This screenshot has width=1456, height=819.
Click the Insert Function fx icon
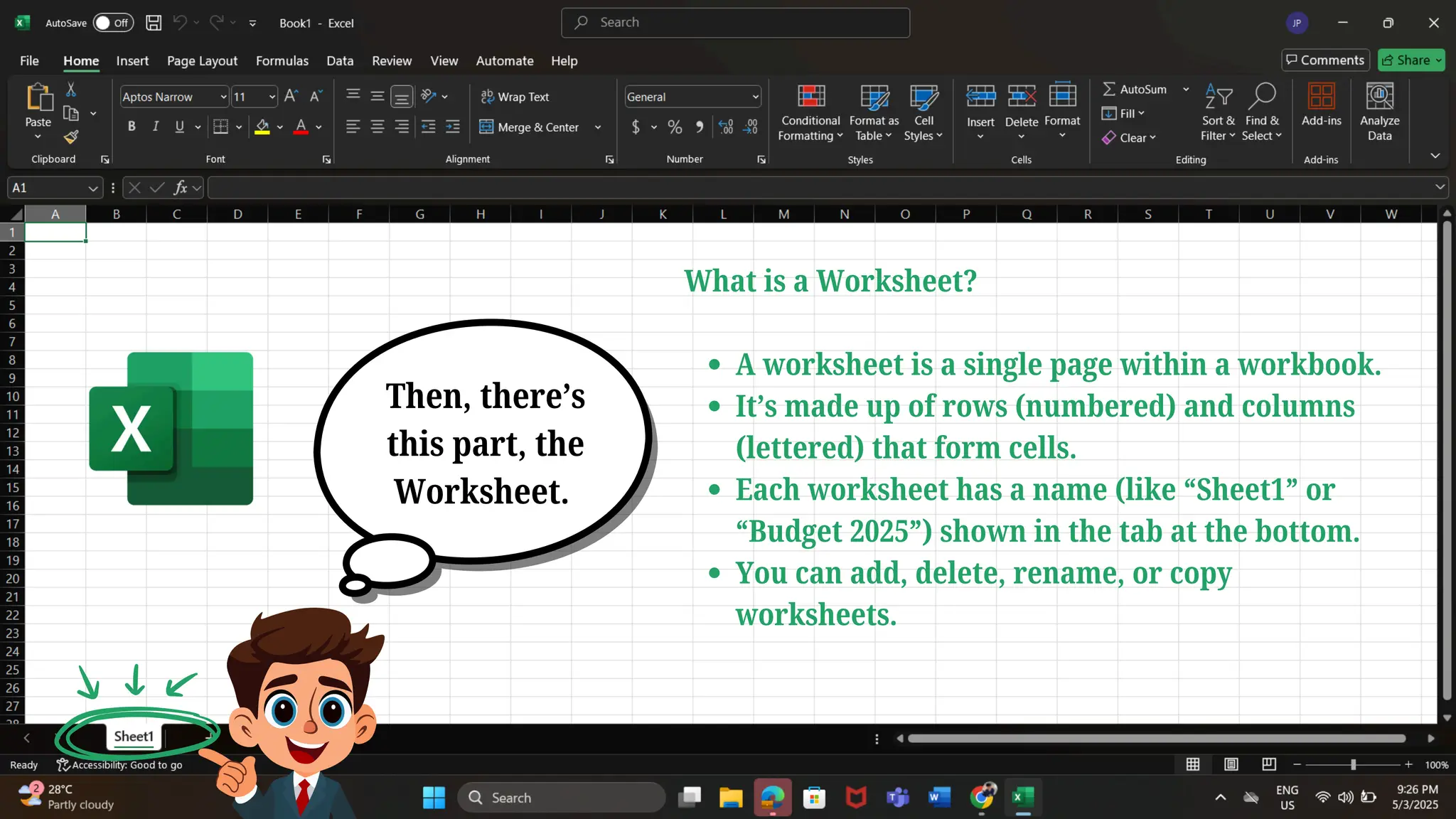click(181, 188)
